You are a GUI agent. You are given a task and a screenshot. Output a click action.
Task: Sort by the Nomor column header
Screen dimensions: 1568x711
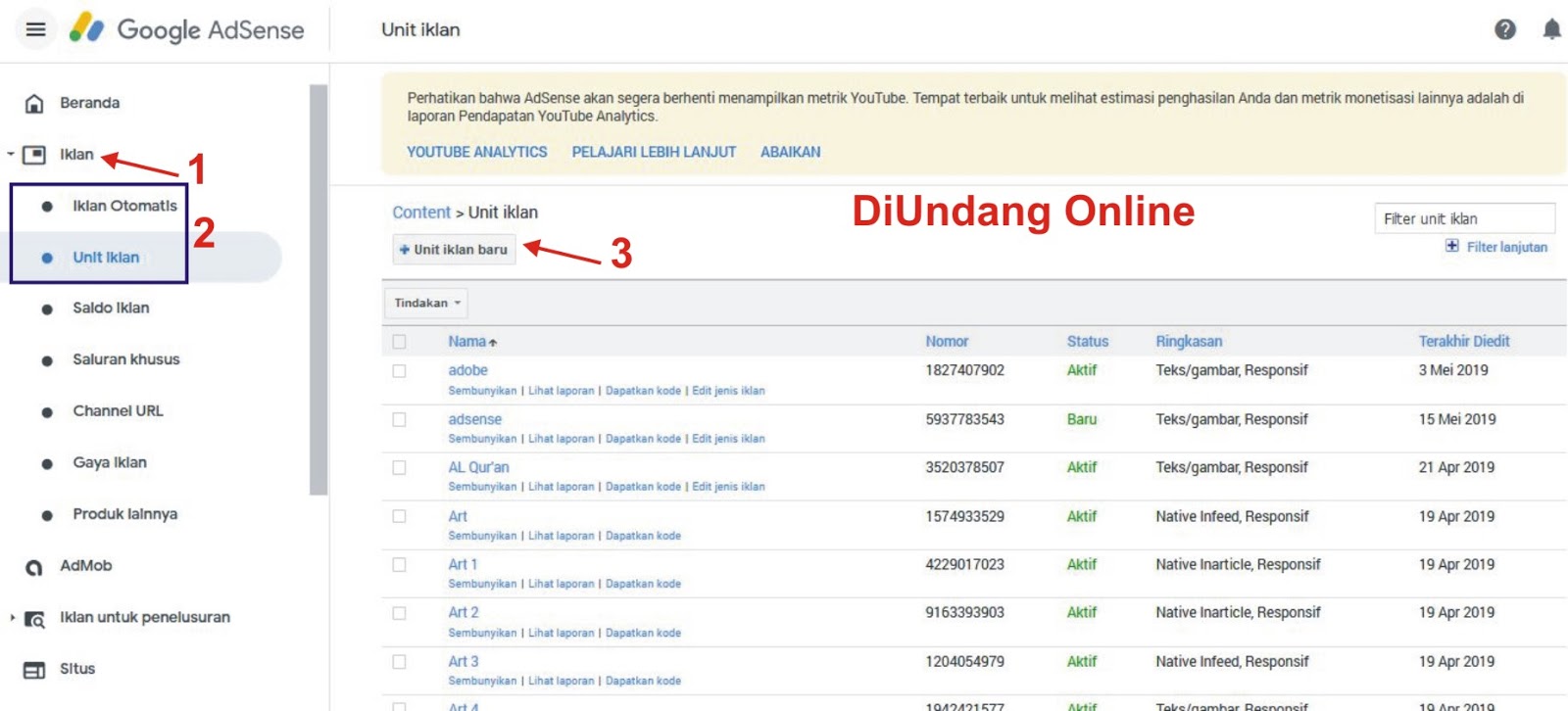point(947,342)
